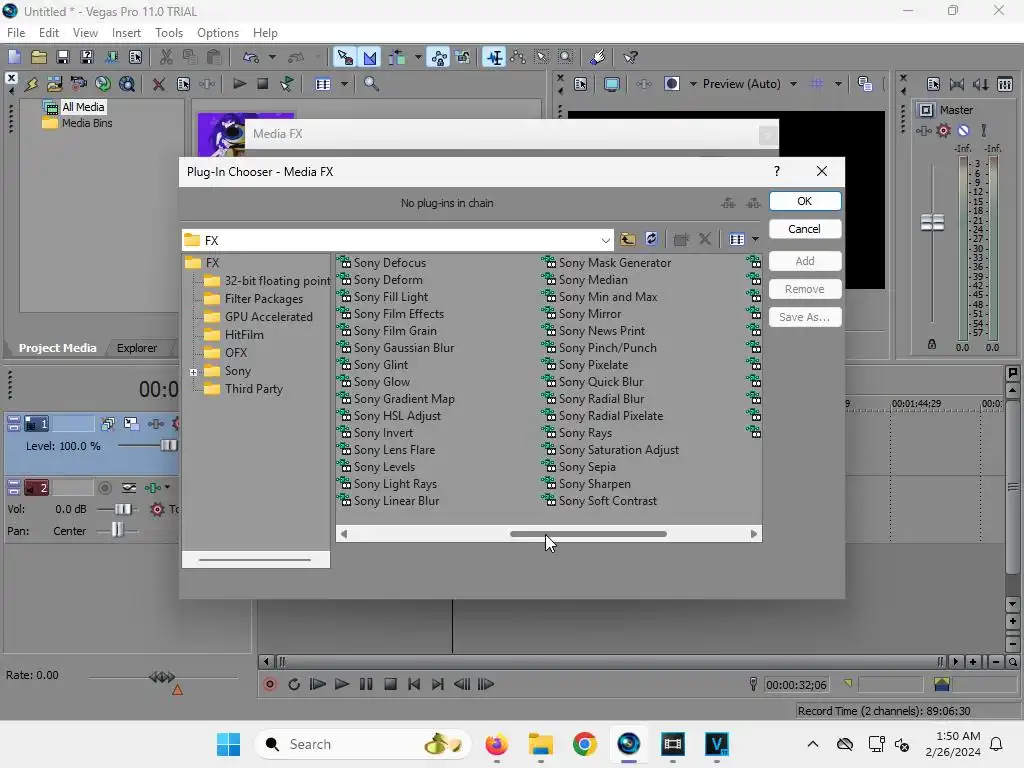Image resolution: width=1024 pixels, height=768 pixels.
Task: Open the preview overlays grid dropdown arrow
Action: pos(837,84)
